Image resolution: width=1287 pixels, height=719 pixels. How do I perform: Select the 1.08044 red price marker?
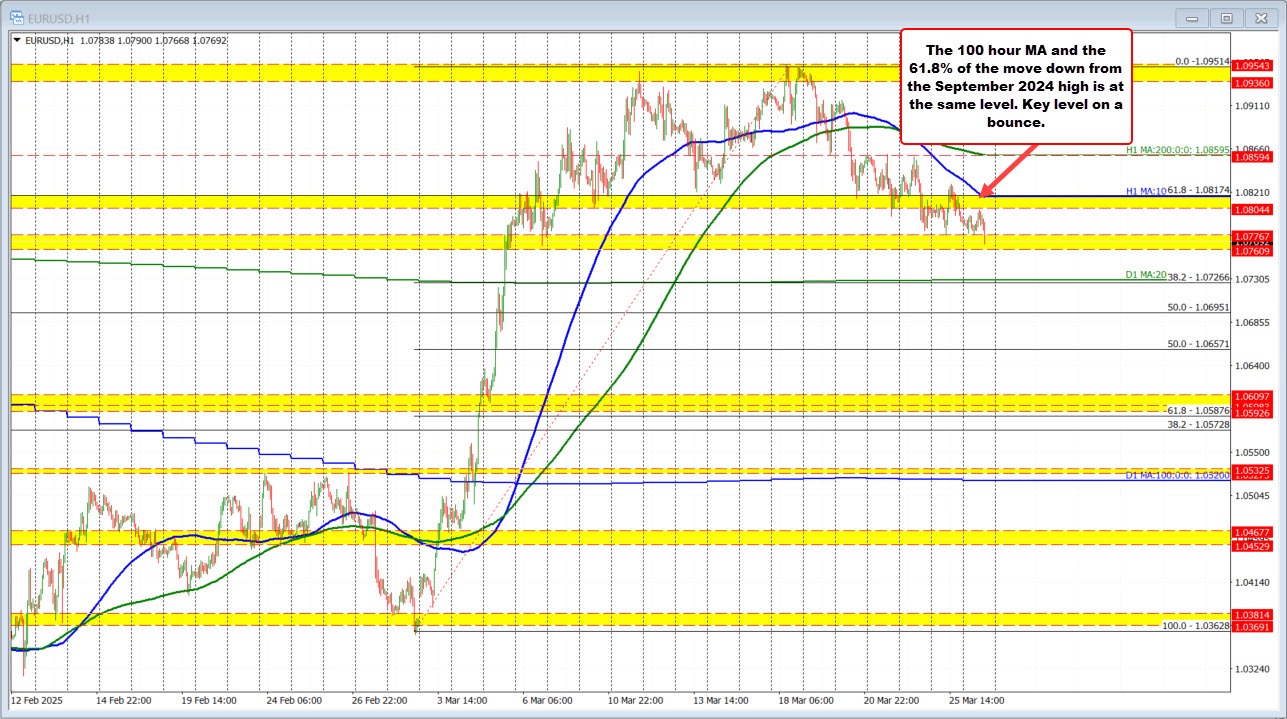(1253, 210)
